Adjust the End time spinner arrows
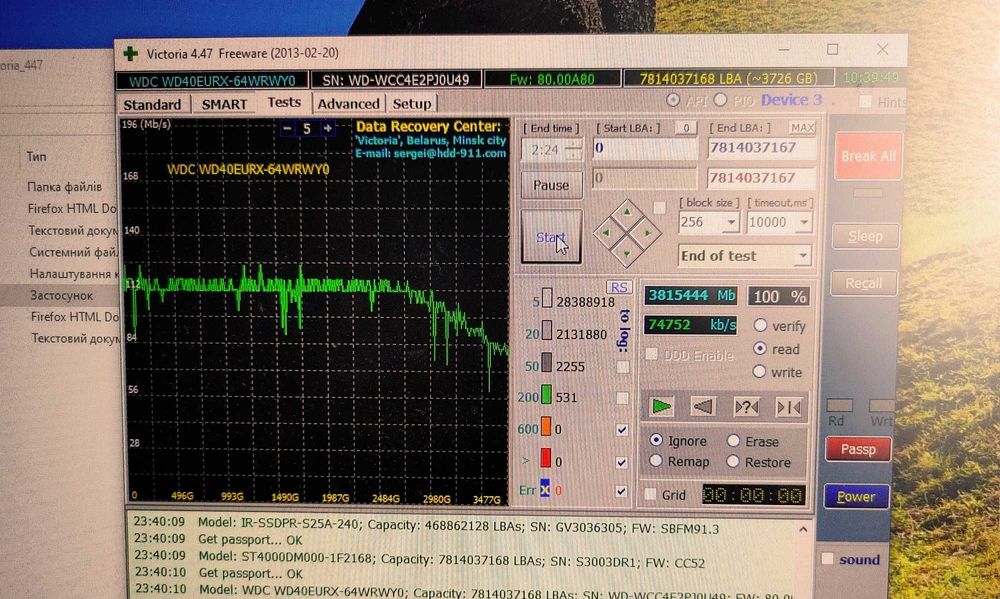Image resolution: width=1000 pixels, height=599 pixels. (x=573, y=151)
